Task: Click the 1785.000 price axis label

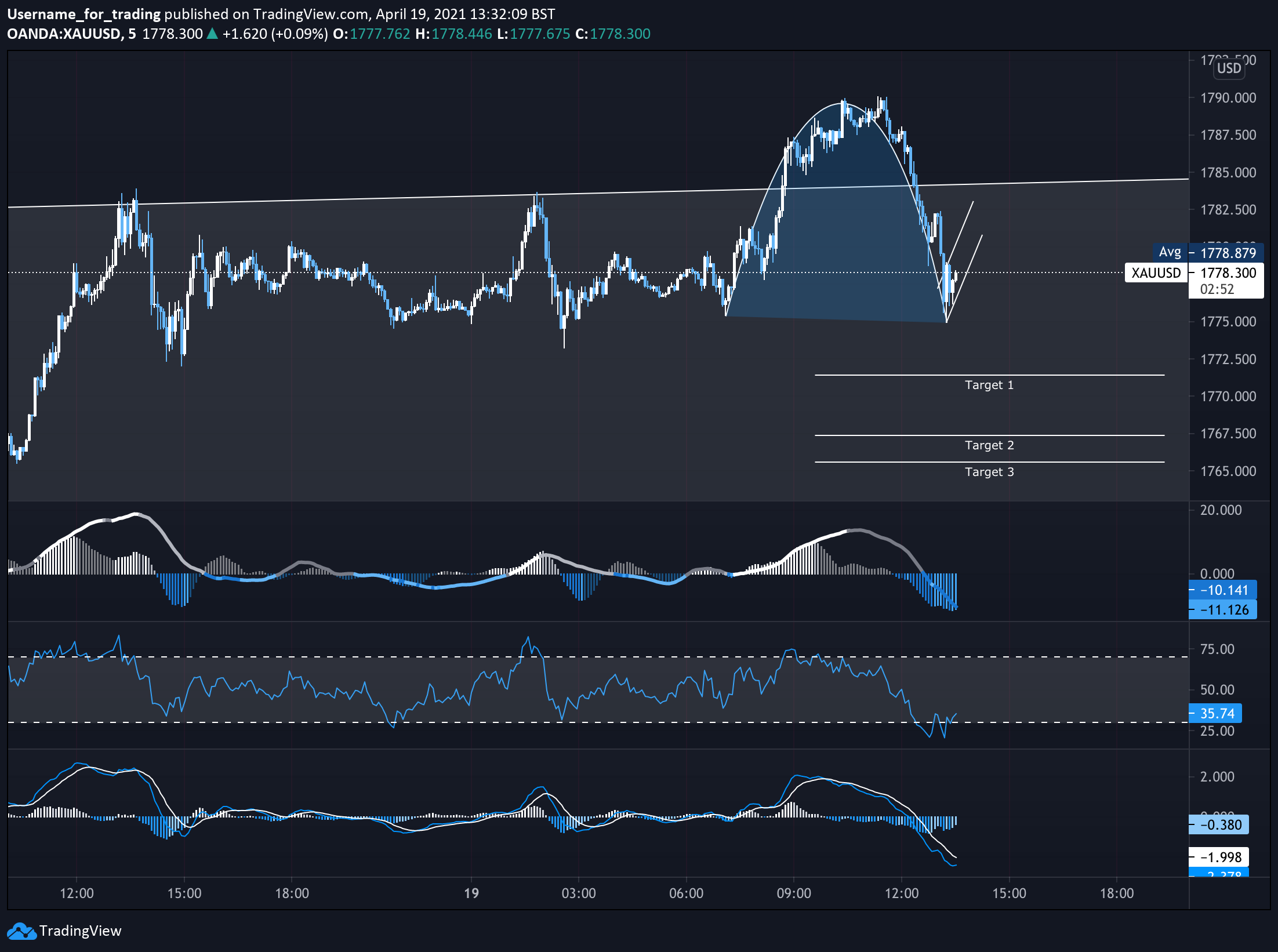Action: 1228,173
